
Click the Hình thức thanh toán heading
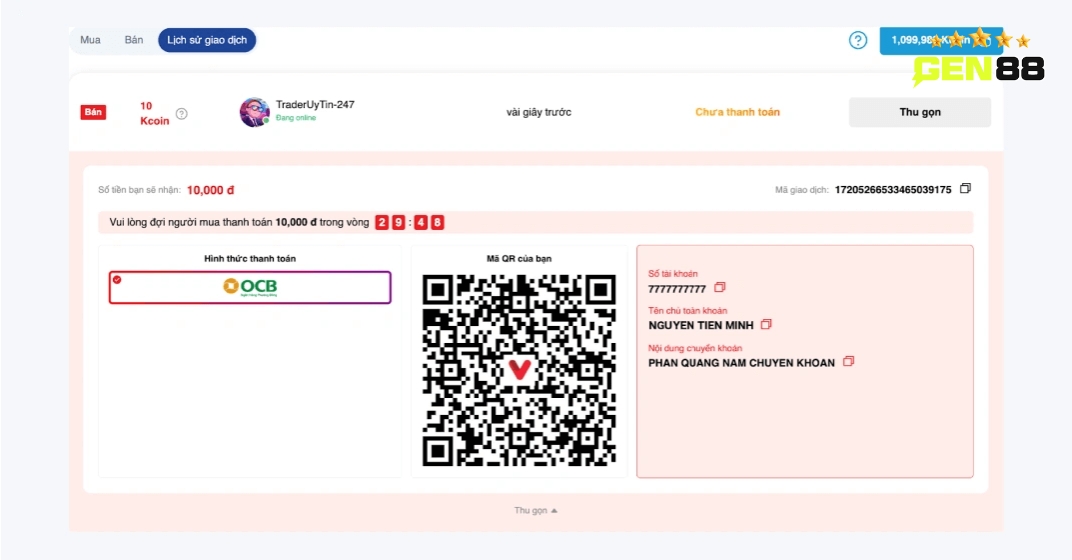coord(250,258)
